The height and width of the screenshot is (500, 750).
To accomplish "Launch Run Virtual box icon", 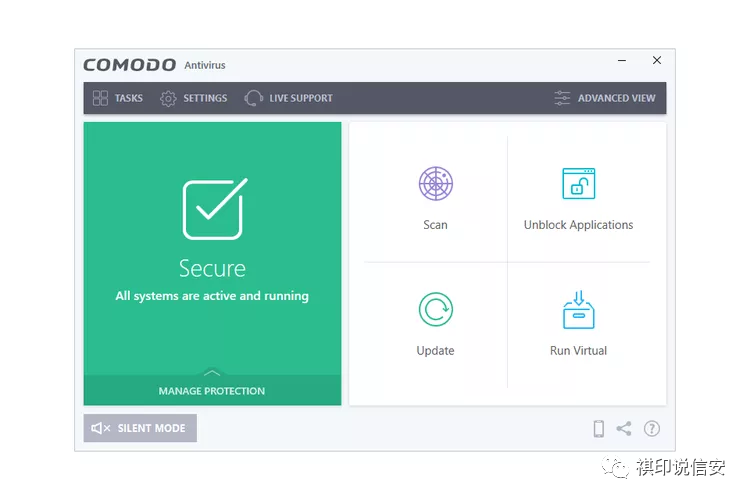I will coord(578,310).
